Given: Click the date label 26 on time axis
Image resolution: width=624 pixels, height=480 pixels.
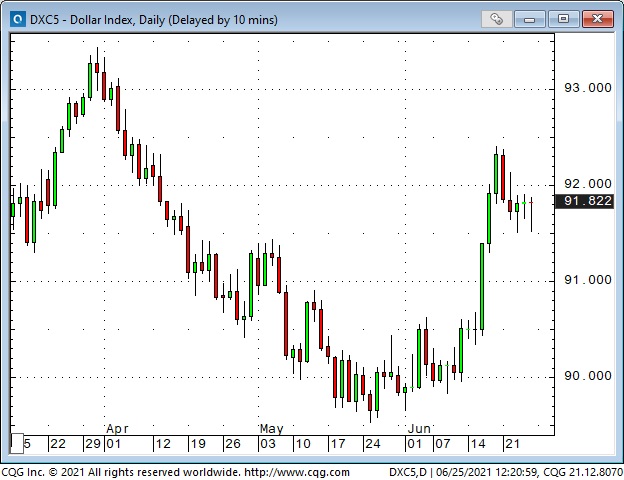Looking at the screenshot, I should 233,443.
